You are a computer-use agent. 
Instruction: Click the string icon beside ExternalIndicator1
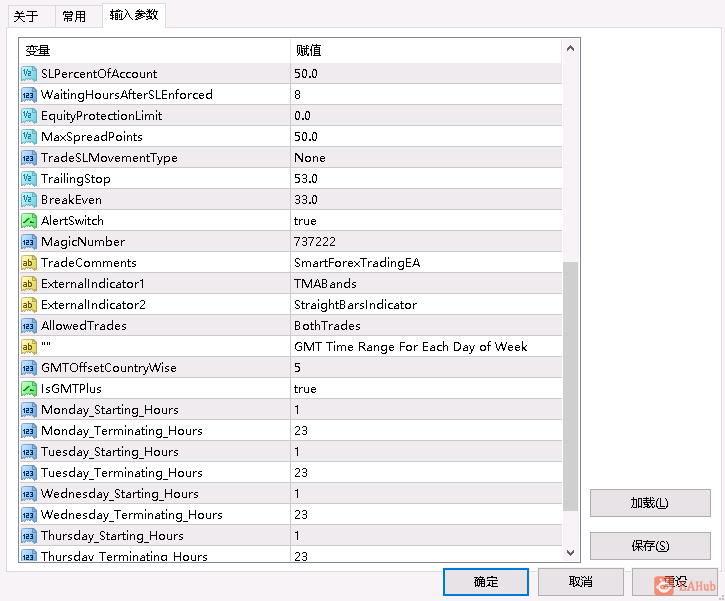[x=29, y=284]
